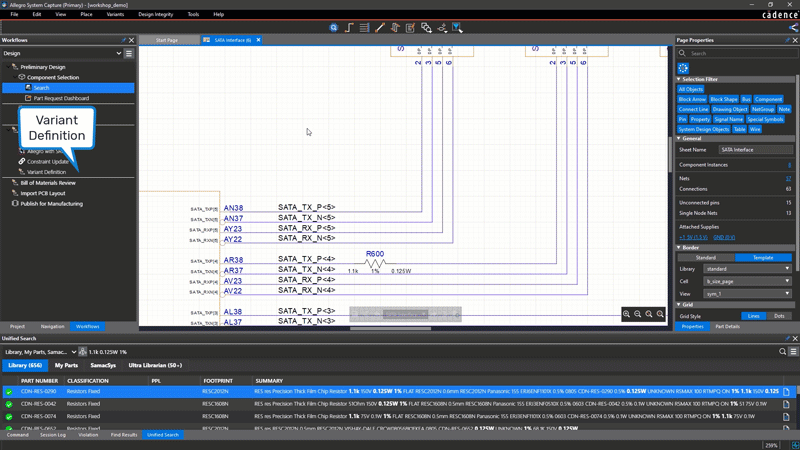Toggle the Pin selection filter
Viewport: 800px width, 450px height.
click(683, 119)
